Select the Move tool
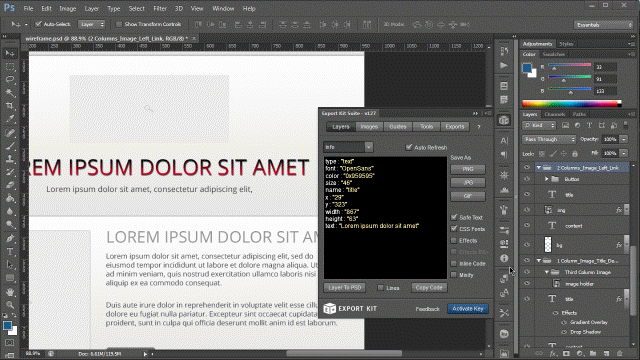The height and width of the screenshot is (360, 640). (x=10, y=53)
